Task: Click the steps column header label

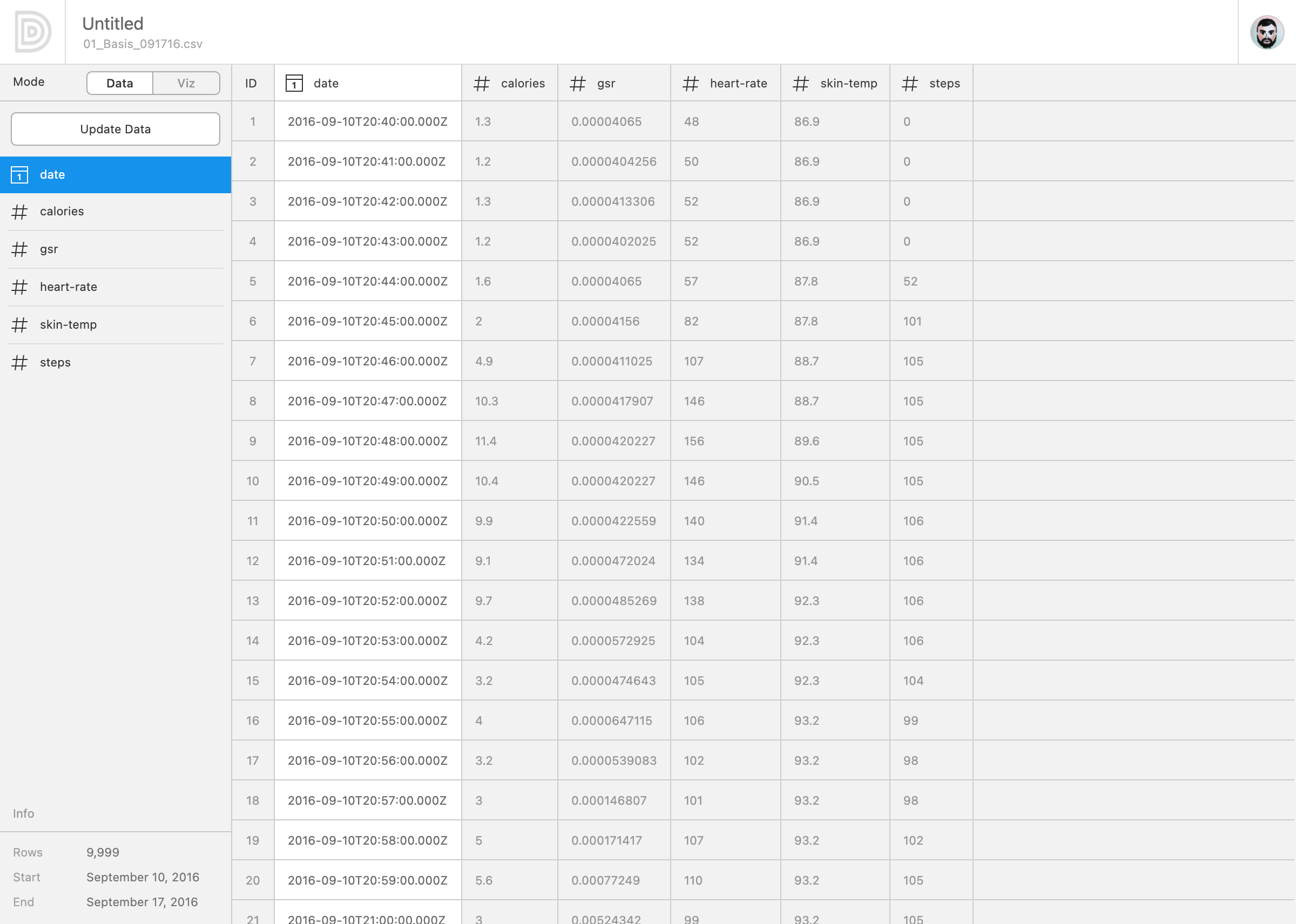Action: point(945,84)
